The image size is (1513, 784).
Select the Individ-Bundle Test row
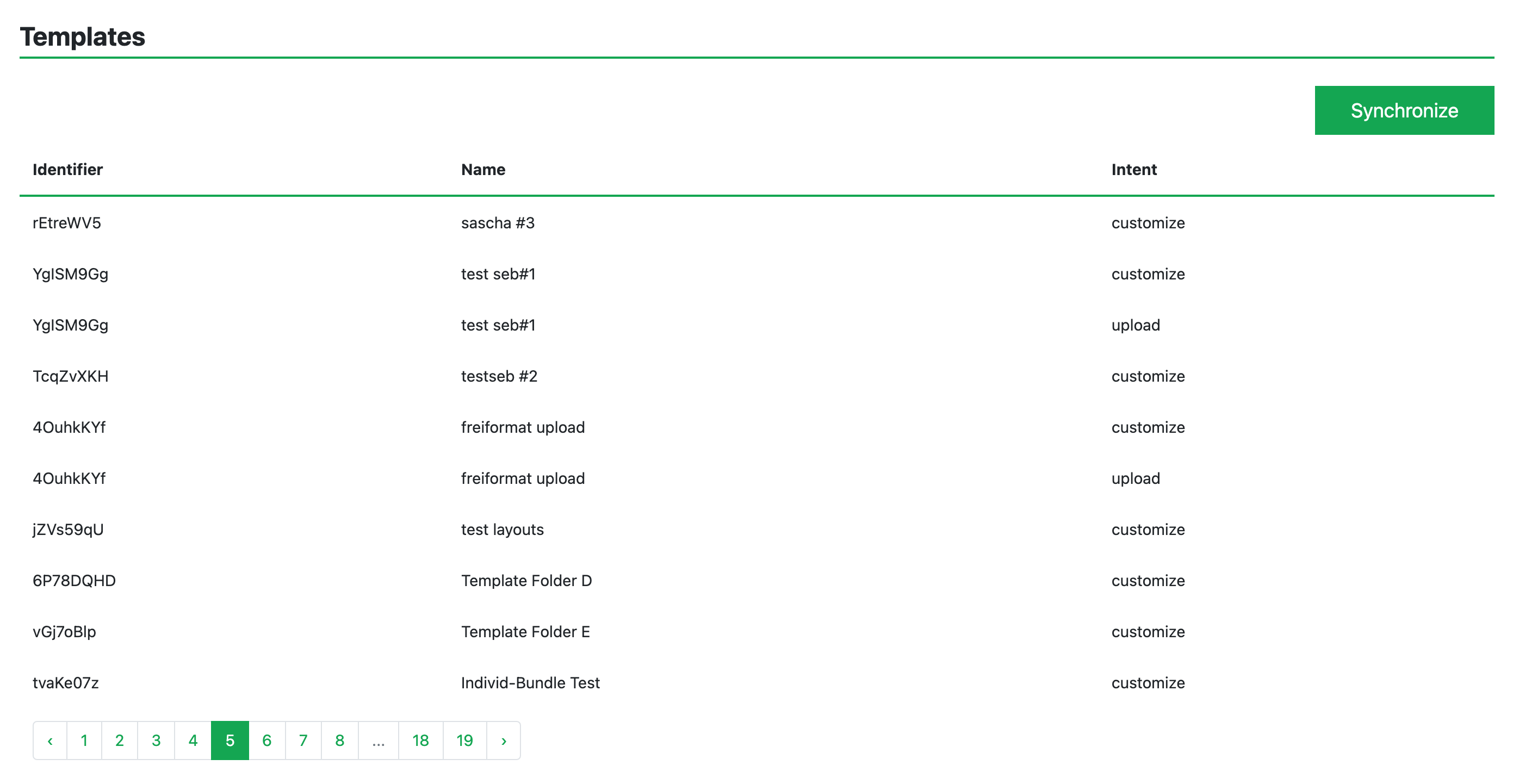point(530,682)
